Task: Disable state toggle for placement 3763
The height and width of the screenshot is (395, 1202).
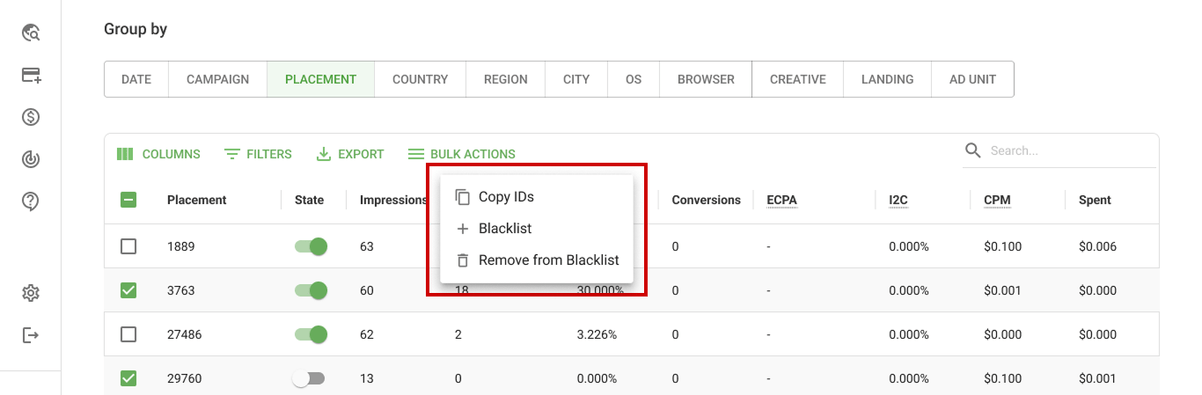Action: (x=310, y=290)
